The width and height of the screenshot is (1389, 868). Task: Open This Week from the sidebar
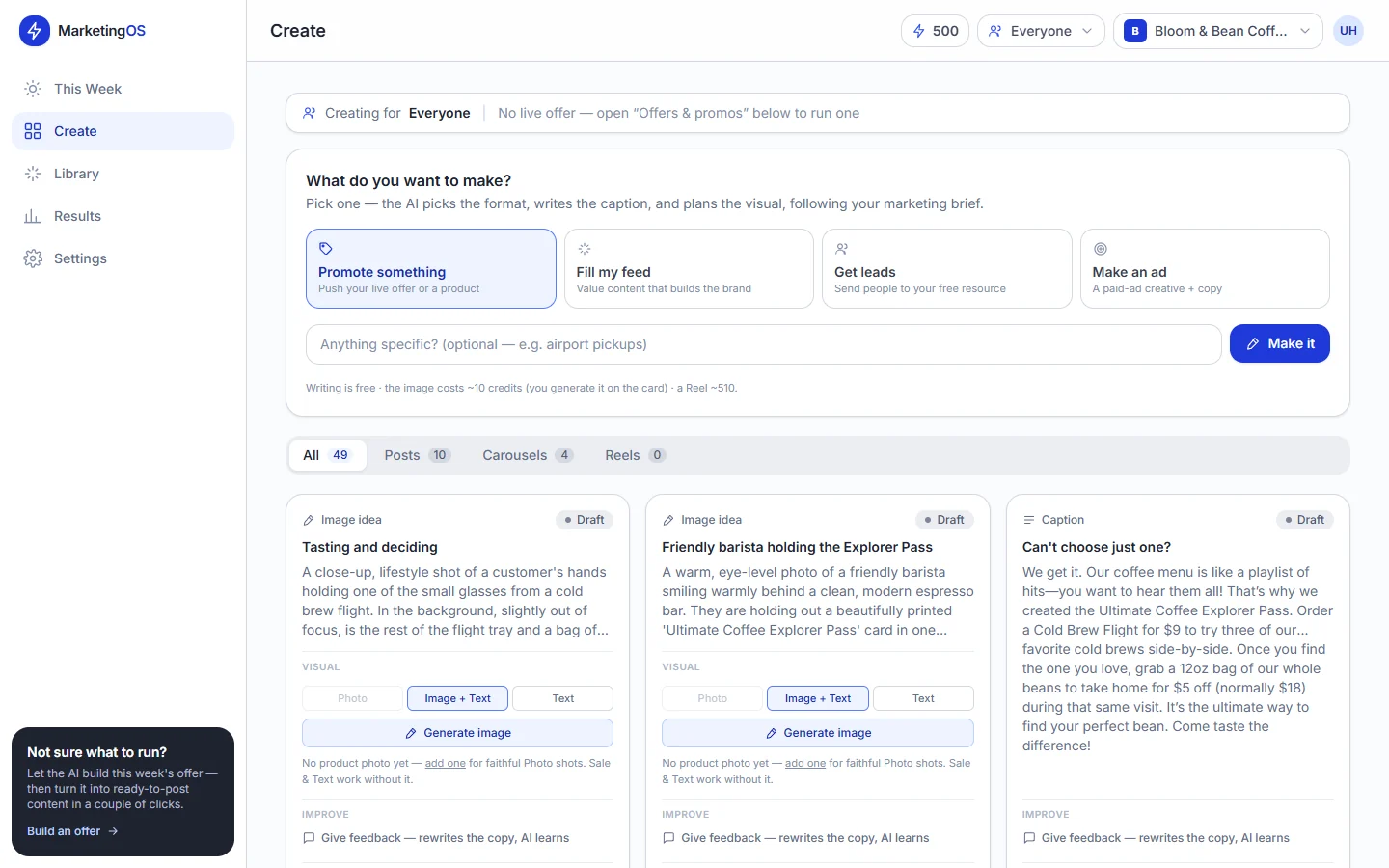[x=123, y=89]
